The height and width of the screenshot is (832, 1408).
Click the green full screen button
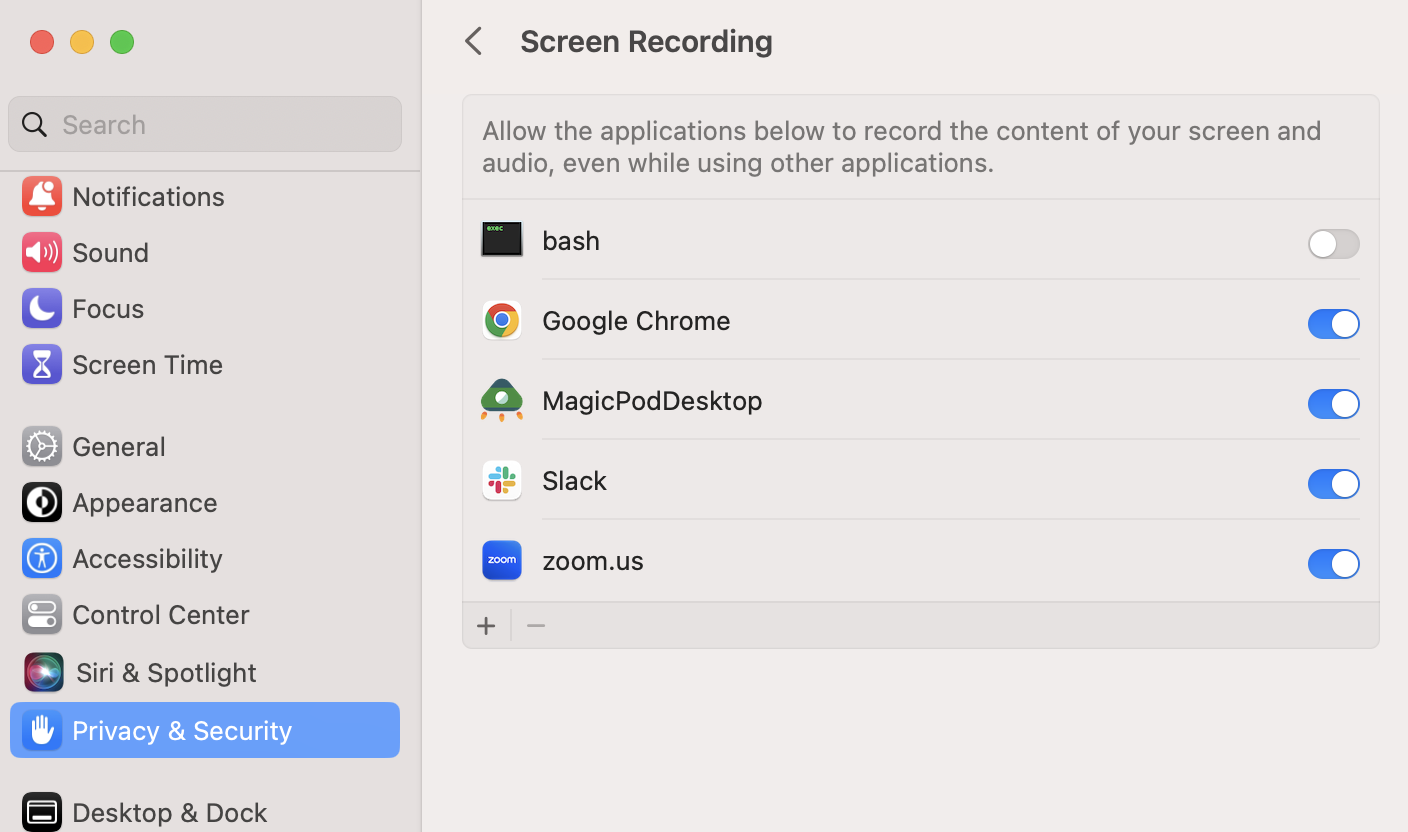tap(122, 42)
